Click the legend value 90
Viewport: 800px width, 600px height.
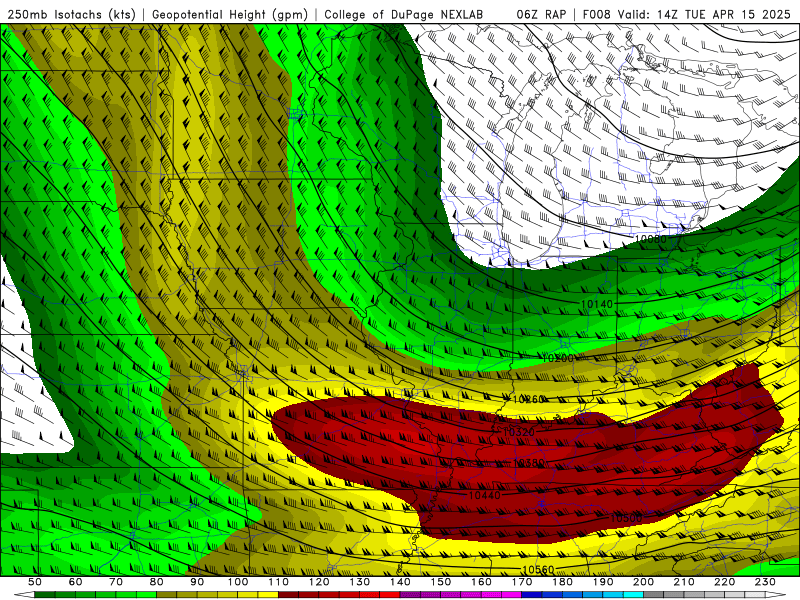click(x=197, y=582)
